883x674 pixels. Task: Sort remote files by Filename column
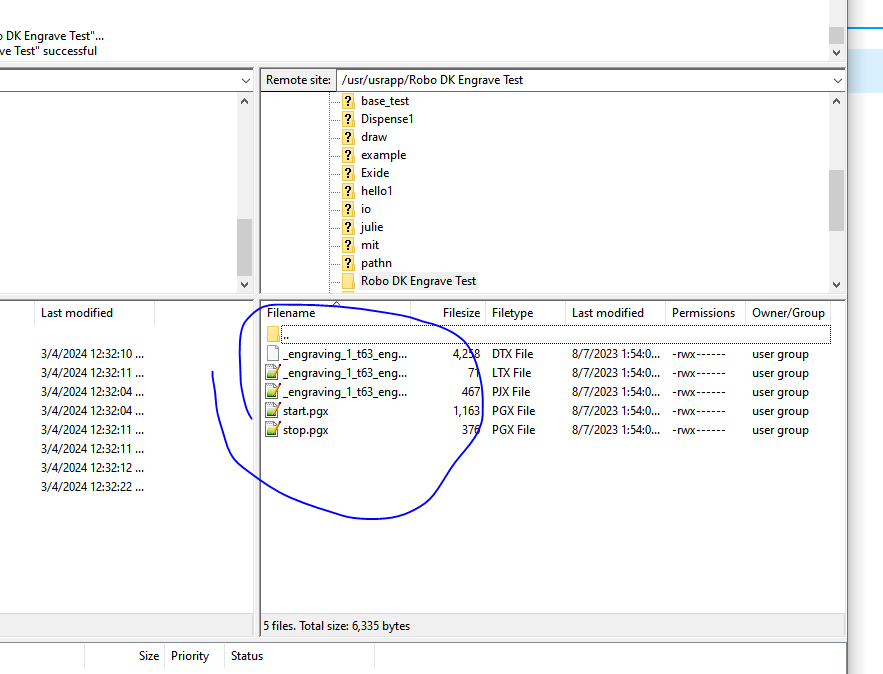click(x=330, y=313)
